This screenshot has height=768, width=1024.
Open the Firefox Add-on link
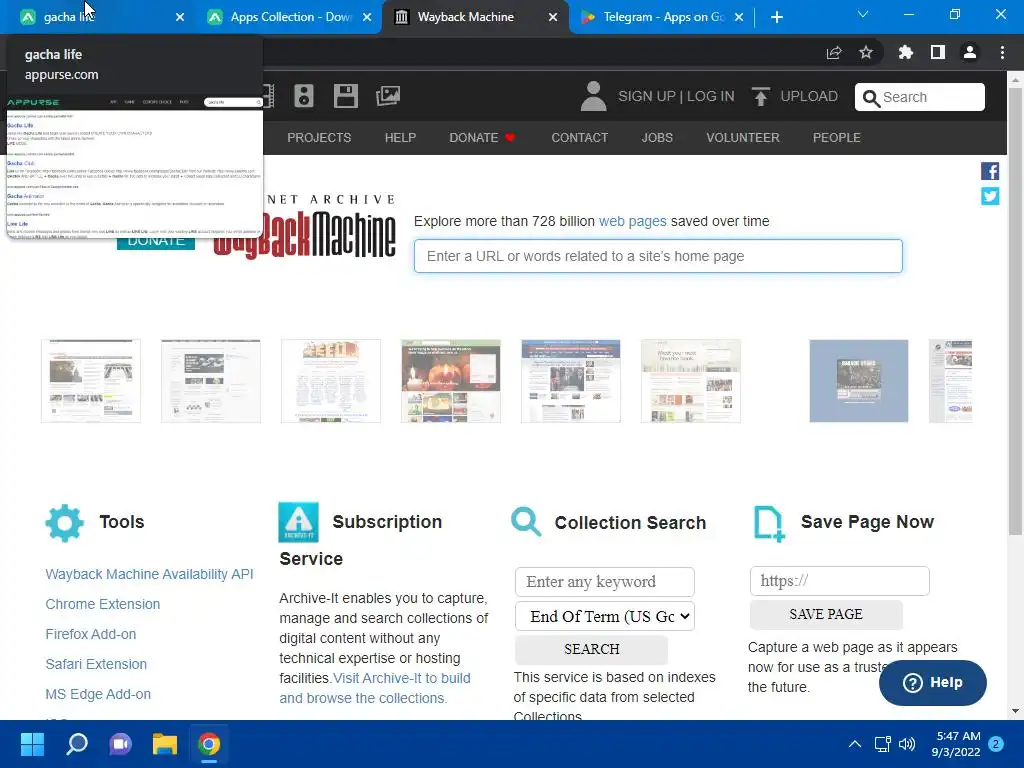91,634
